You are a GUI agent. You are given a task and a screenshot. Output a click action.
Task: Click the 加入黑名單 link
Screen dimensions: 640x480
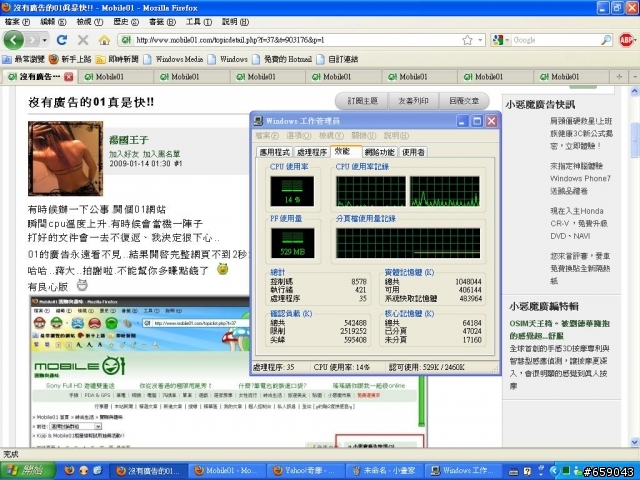(161, 154)
